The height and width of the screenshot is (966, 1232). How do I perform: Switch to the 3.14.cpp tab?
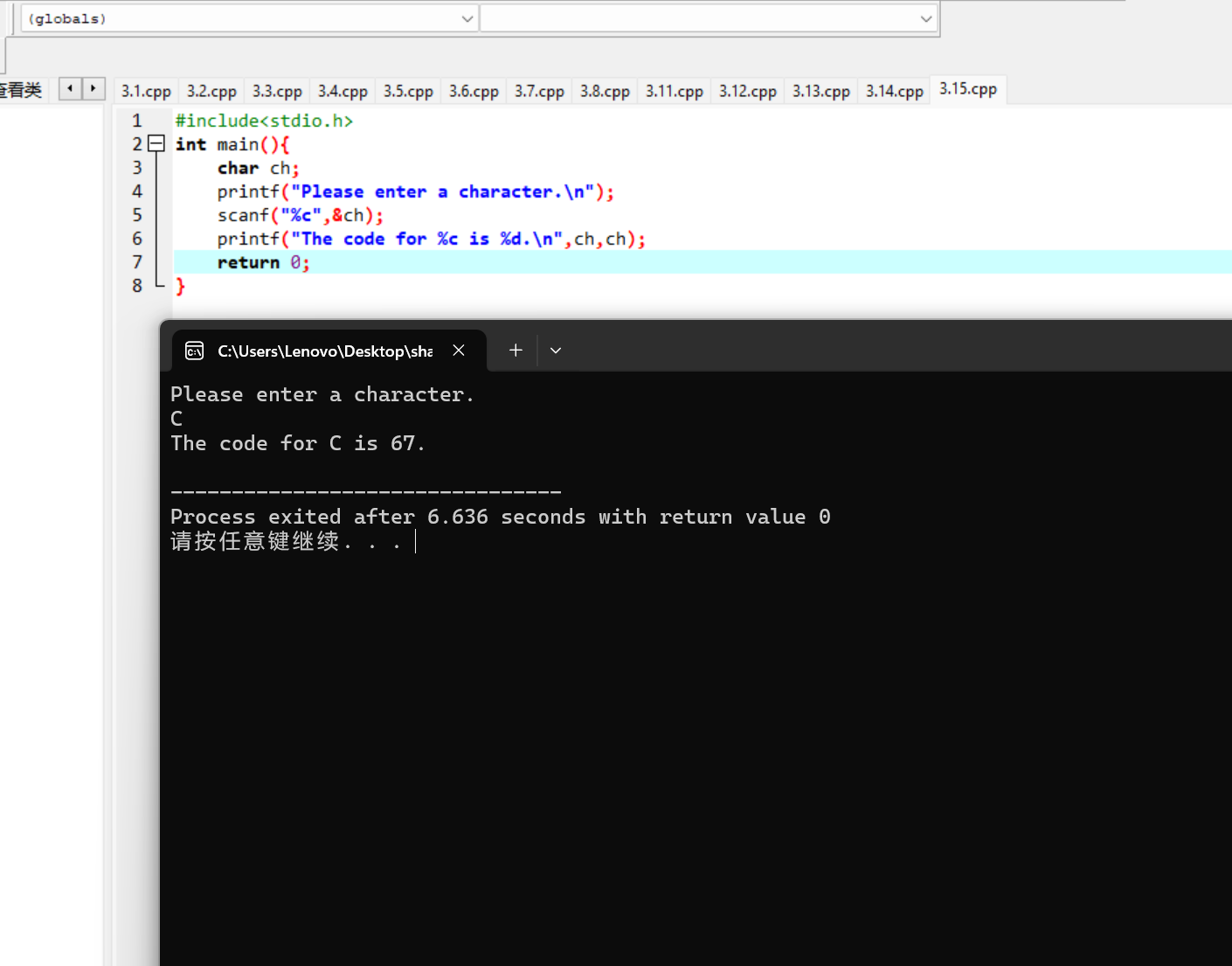[x=895, y=91]
